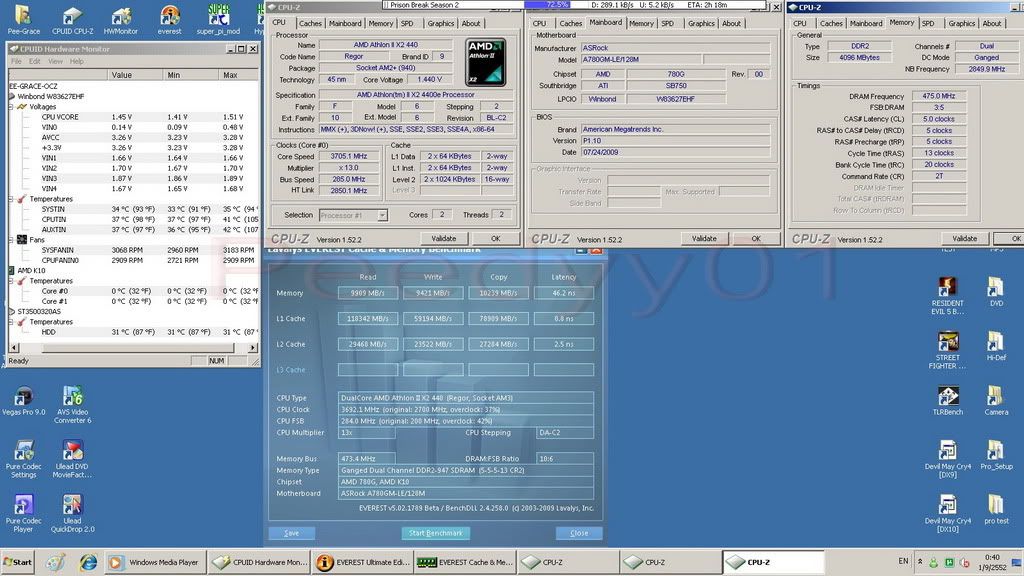The width and height of the screenshot is (1024, 576).
Task: Click the language indicator EN in tray
Action: (x=903, y=561)
